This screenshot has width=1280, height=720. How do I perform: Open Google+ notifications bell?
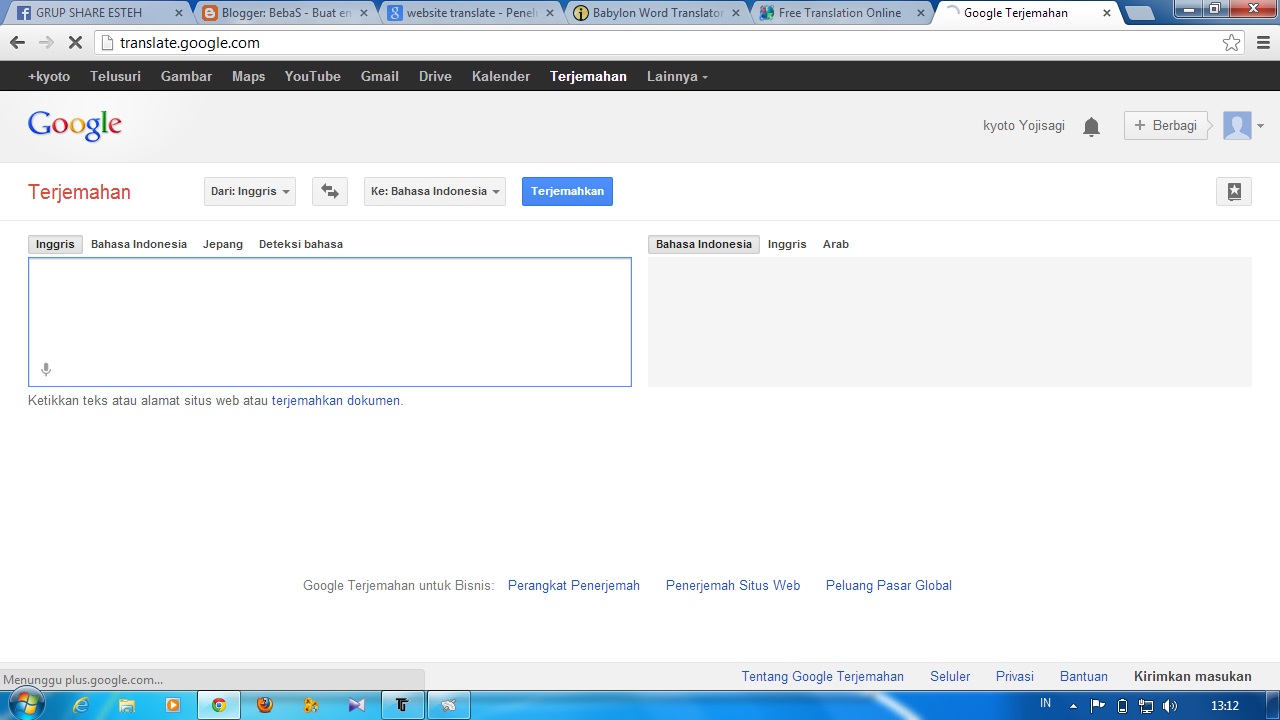coord(1091,126)
